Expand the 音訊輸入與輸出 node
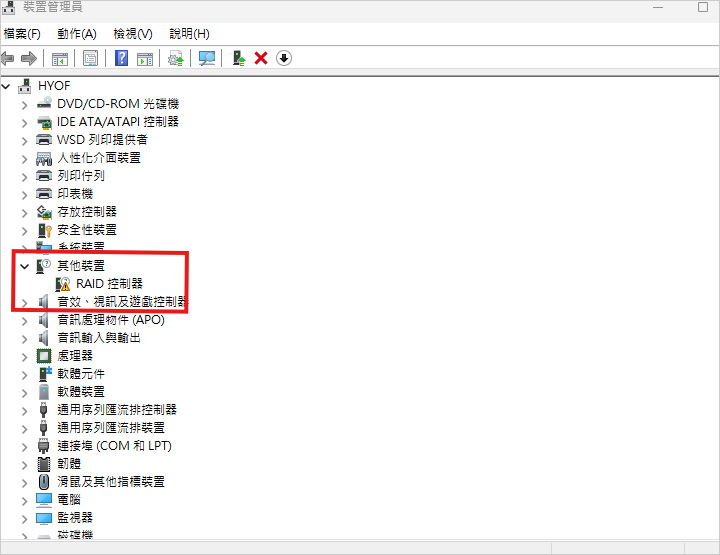 tap(24, 339)
